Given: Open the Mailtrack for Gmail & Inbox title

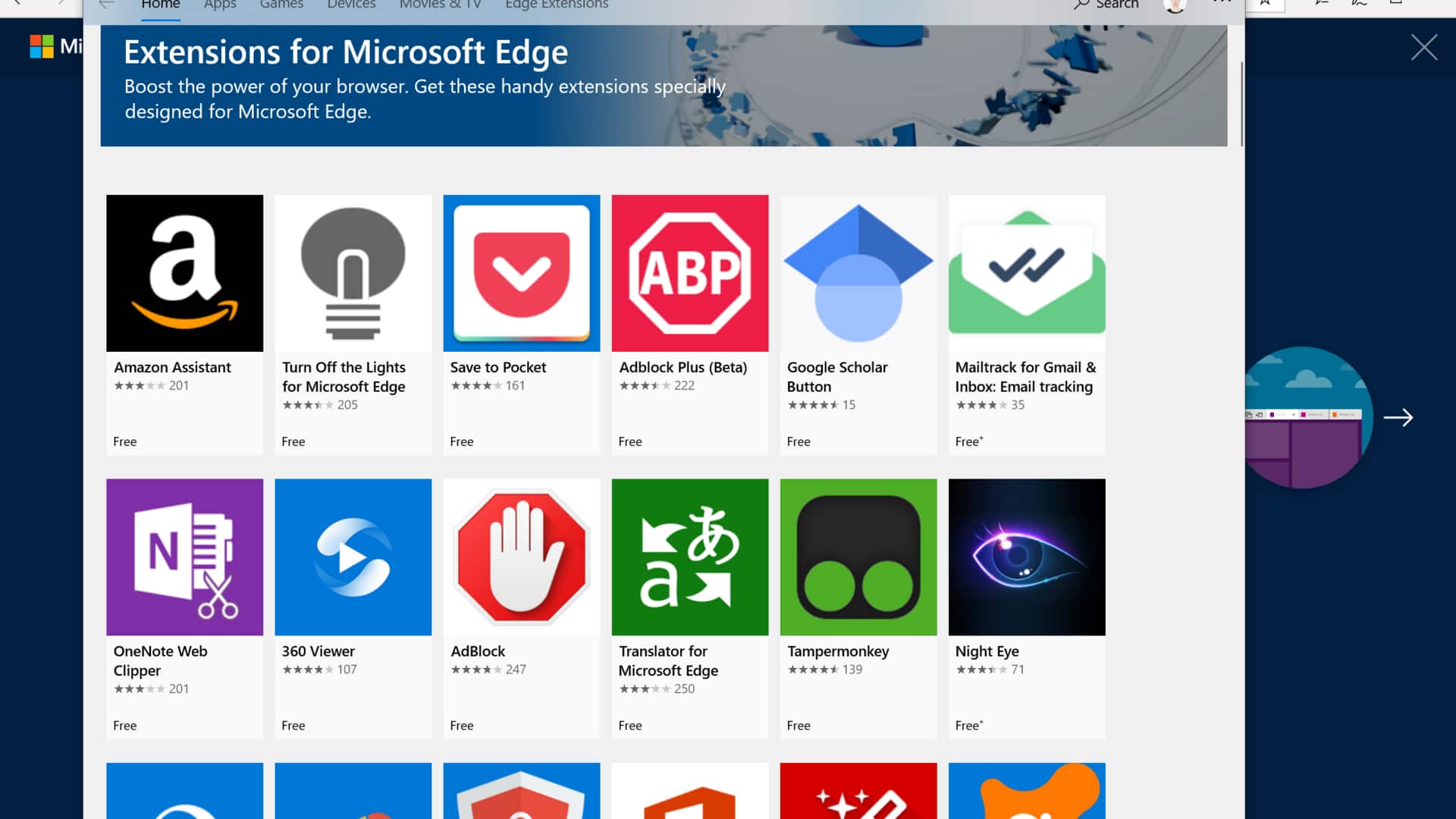Looking at the screenshot, I should 1025,377.
